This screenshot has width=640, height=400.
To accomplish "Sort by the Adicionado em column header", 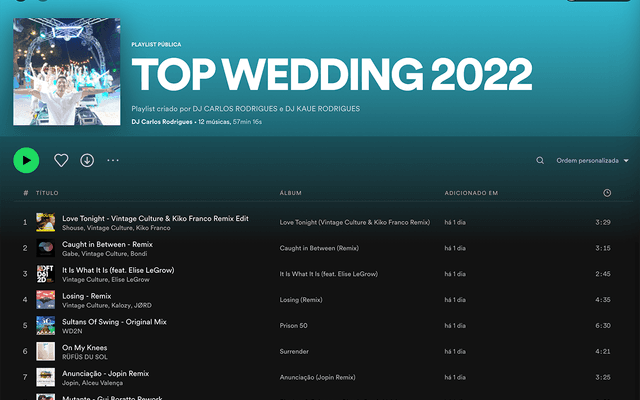I will click(x=471, y=192).
